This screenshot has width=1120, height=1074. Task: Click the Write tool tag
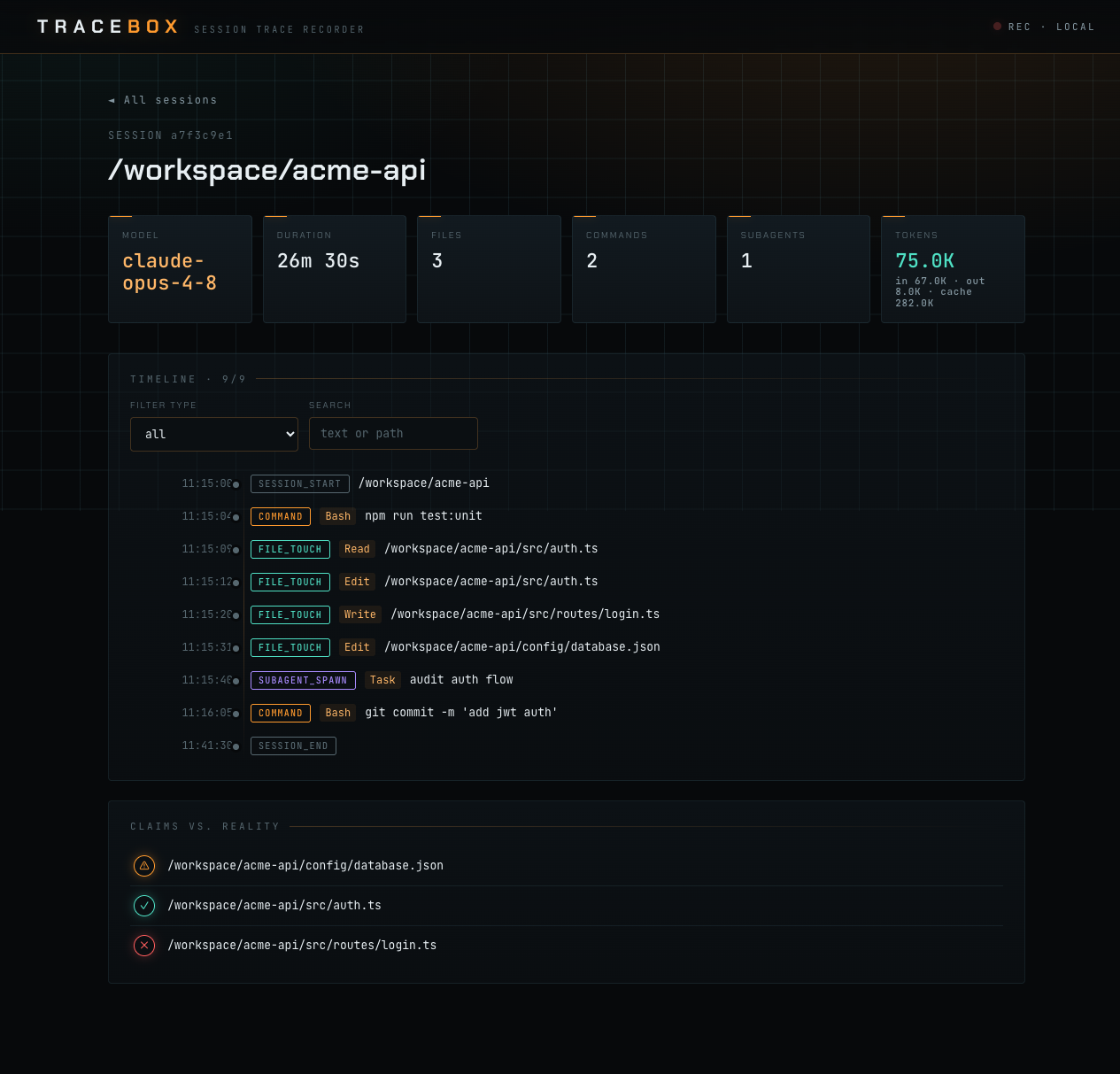point(360,614)
